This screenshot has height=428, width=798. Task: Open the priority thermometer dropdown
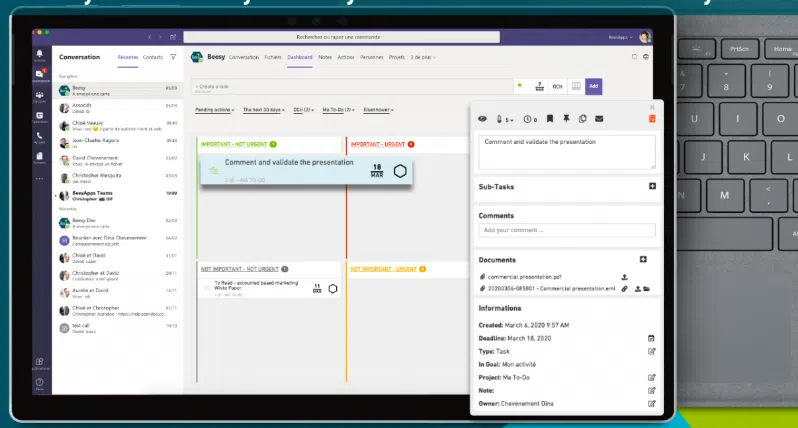[504, 119]
